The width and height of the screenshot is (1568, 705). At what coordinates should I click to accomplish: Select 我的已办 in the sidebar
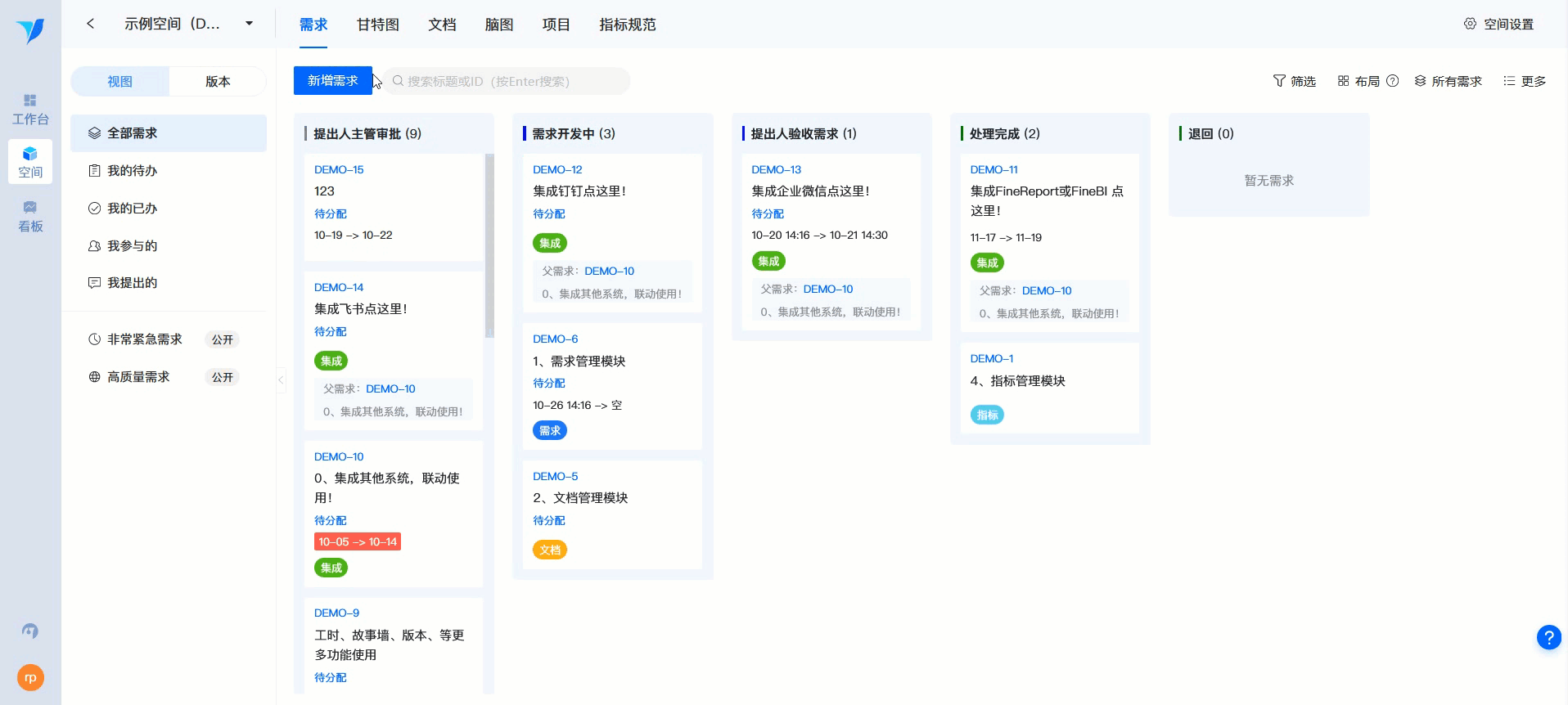point(169,209)
